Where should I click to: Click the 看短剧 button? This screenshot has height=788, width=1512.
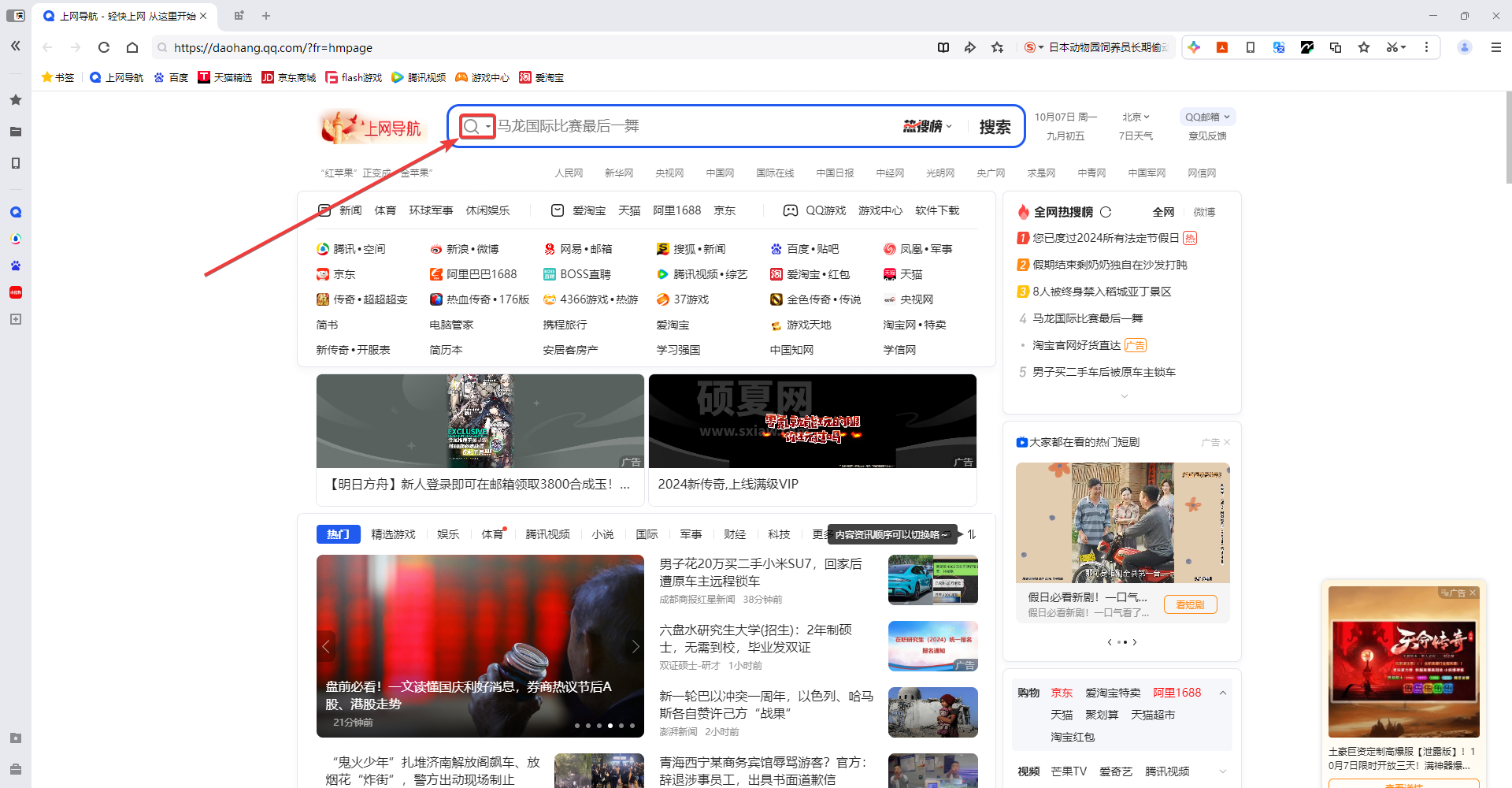click(x=1190, y=604)
